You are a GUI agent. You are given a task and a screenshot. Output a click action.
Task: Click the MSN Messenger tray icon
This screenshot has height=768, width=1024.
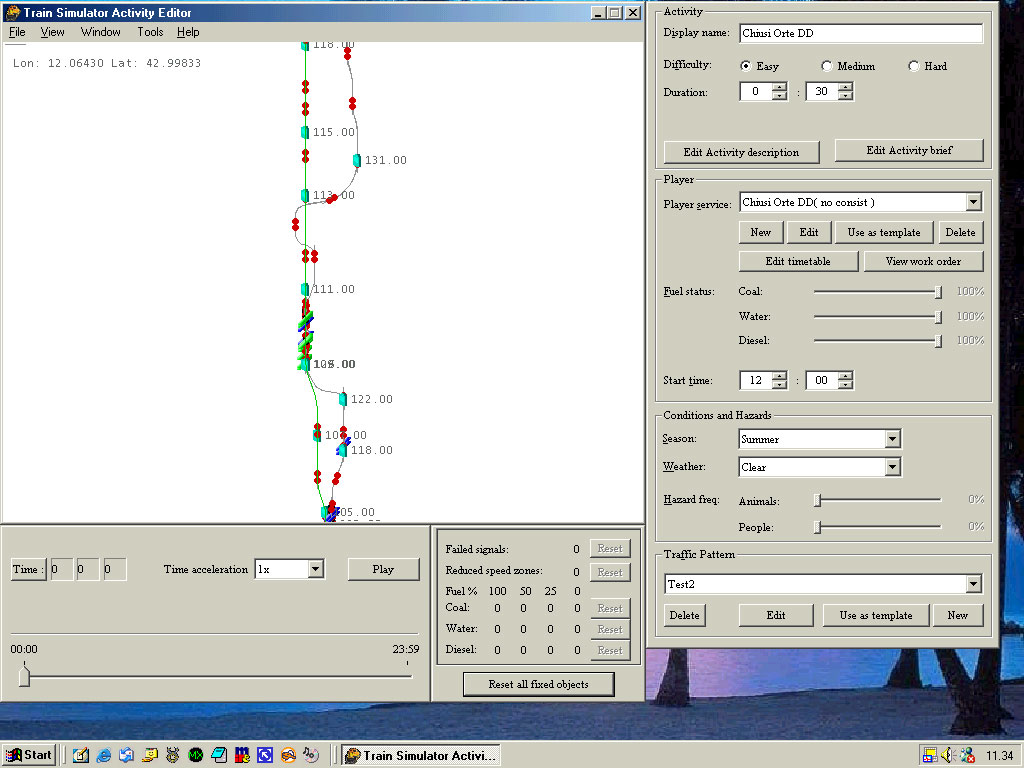(x=967, y=756)
